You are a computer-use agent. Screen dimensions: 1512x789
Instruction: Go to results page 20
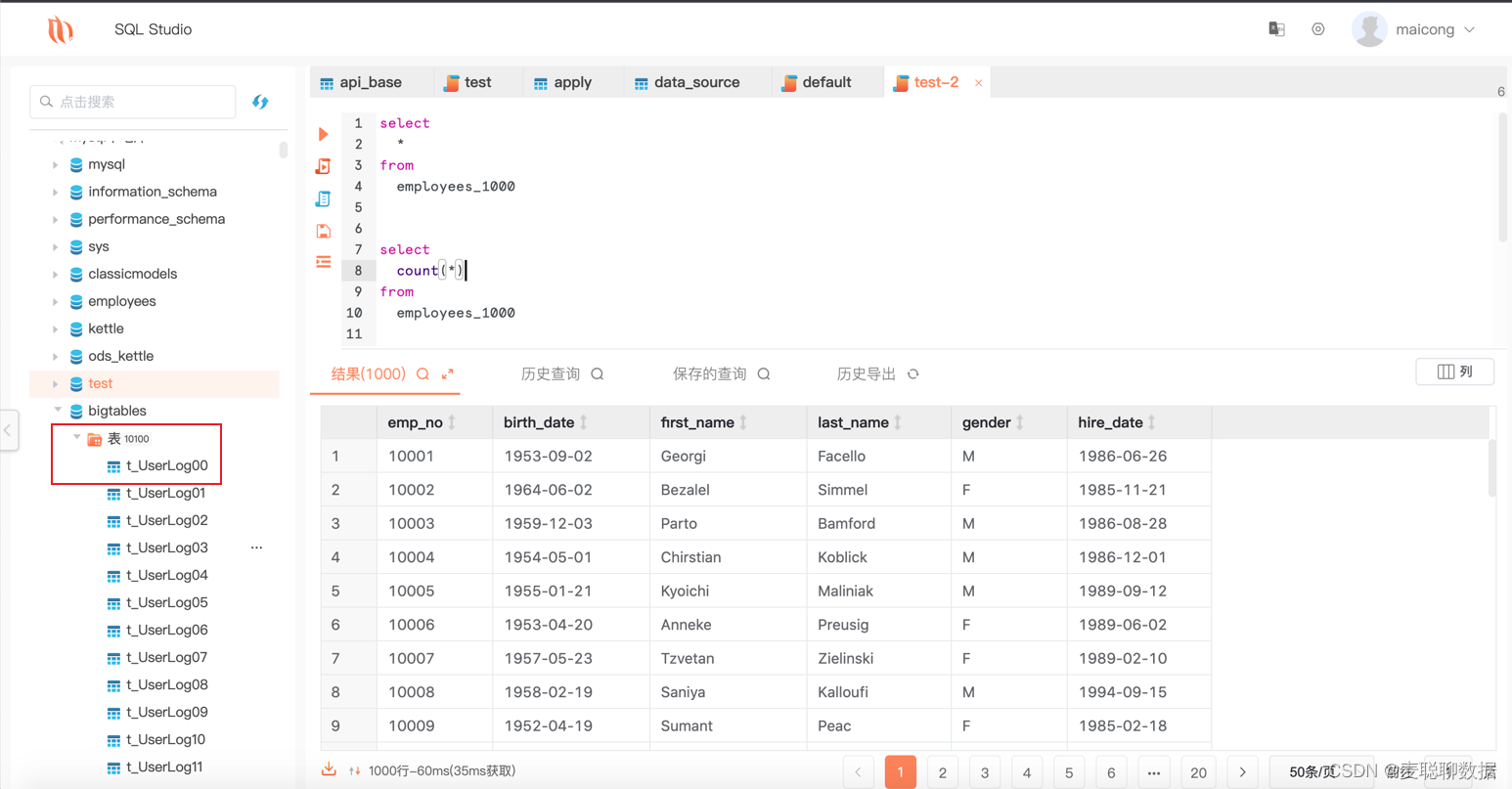[1198, 772]
